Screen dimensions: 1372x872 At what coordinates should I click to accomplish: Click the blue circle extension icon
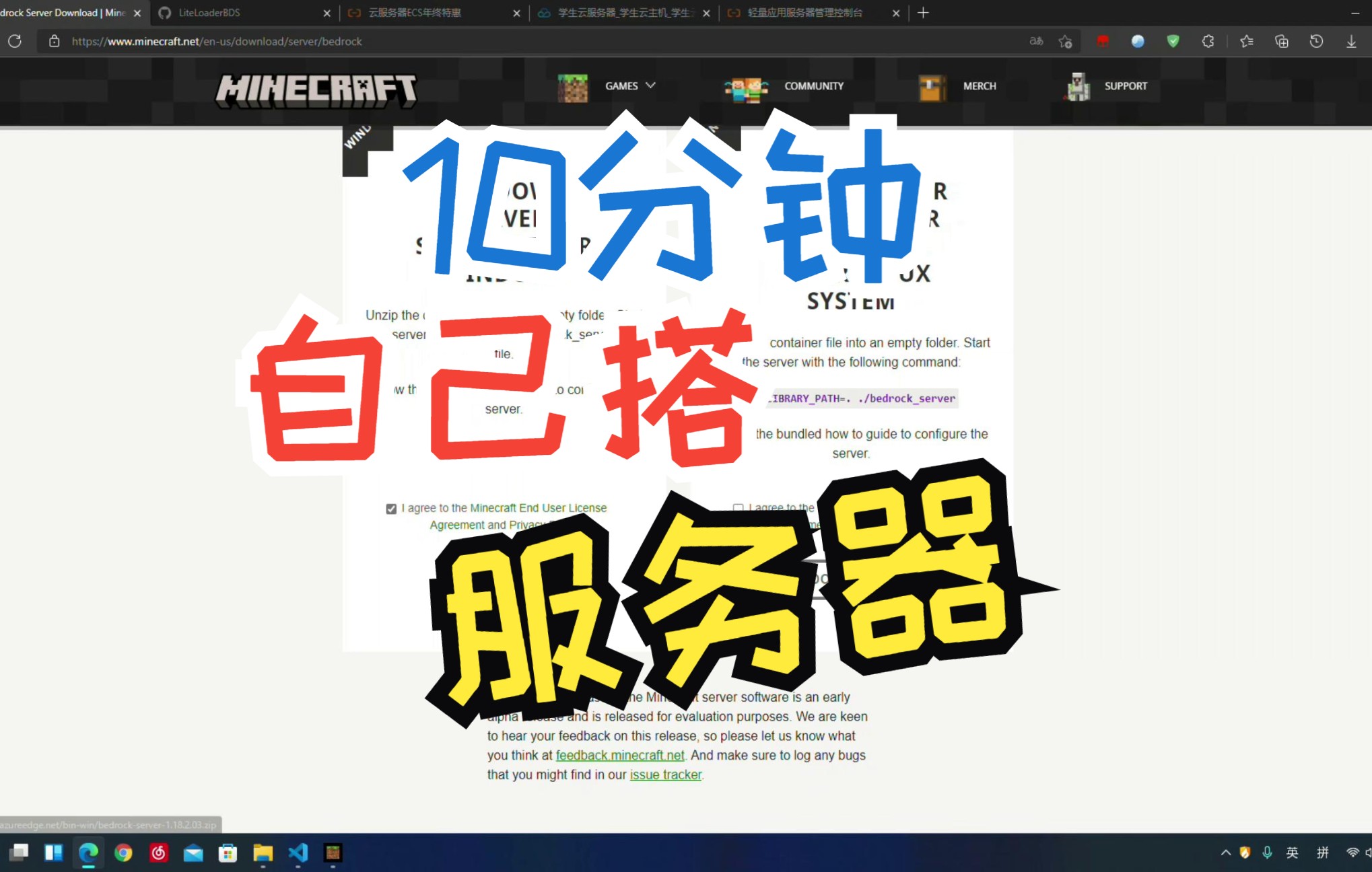[1138, 41]
